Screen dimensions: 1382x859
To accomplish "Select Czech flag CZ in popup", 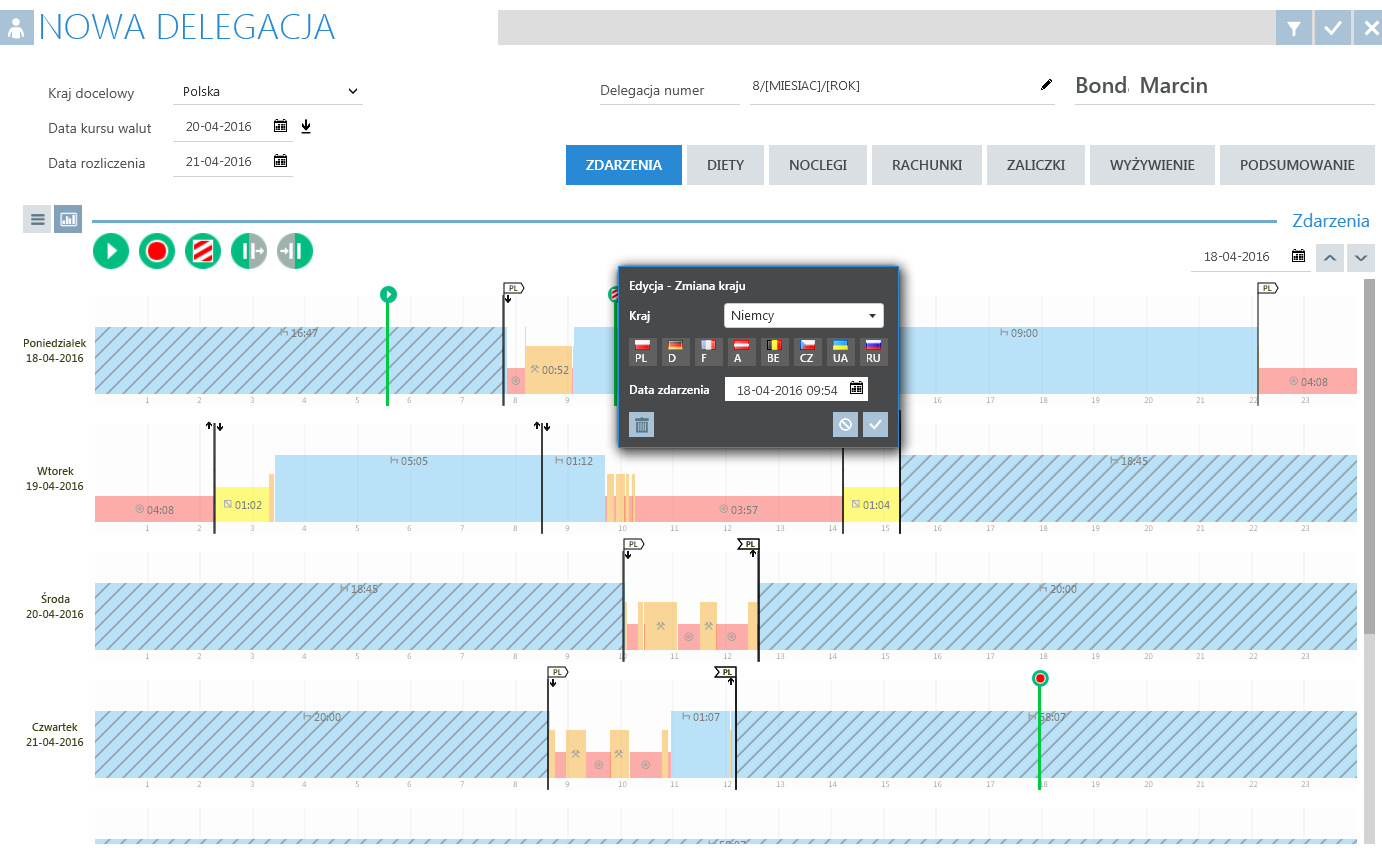I will (x=807, y=351).
